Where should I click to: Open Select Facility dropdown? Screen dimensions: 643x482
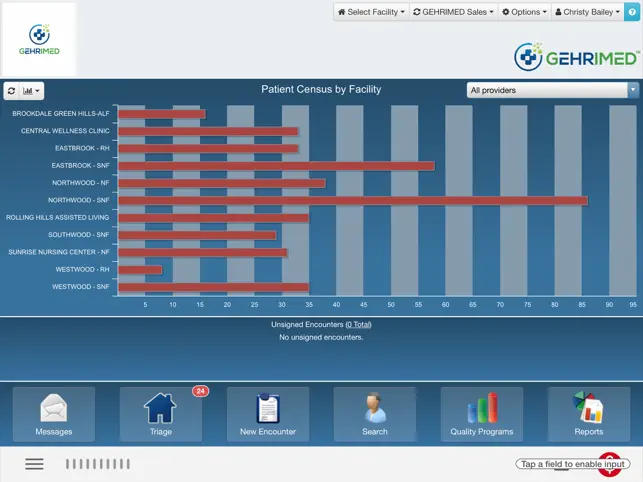pos(371,12)
